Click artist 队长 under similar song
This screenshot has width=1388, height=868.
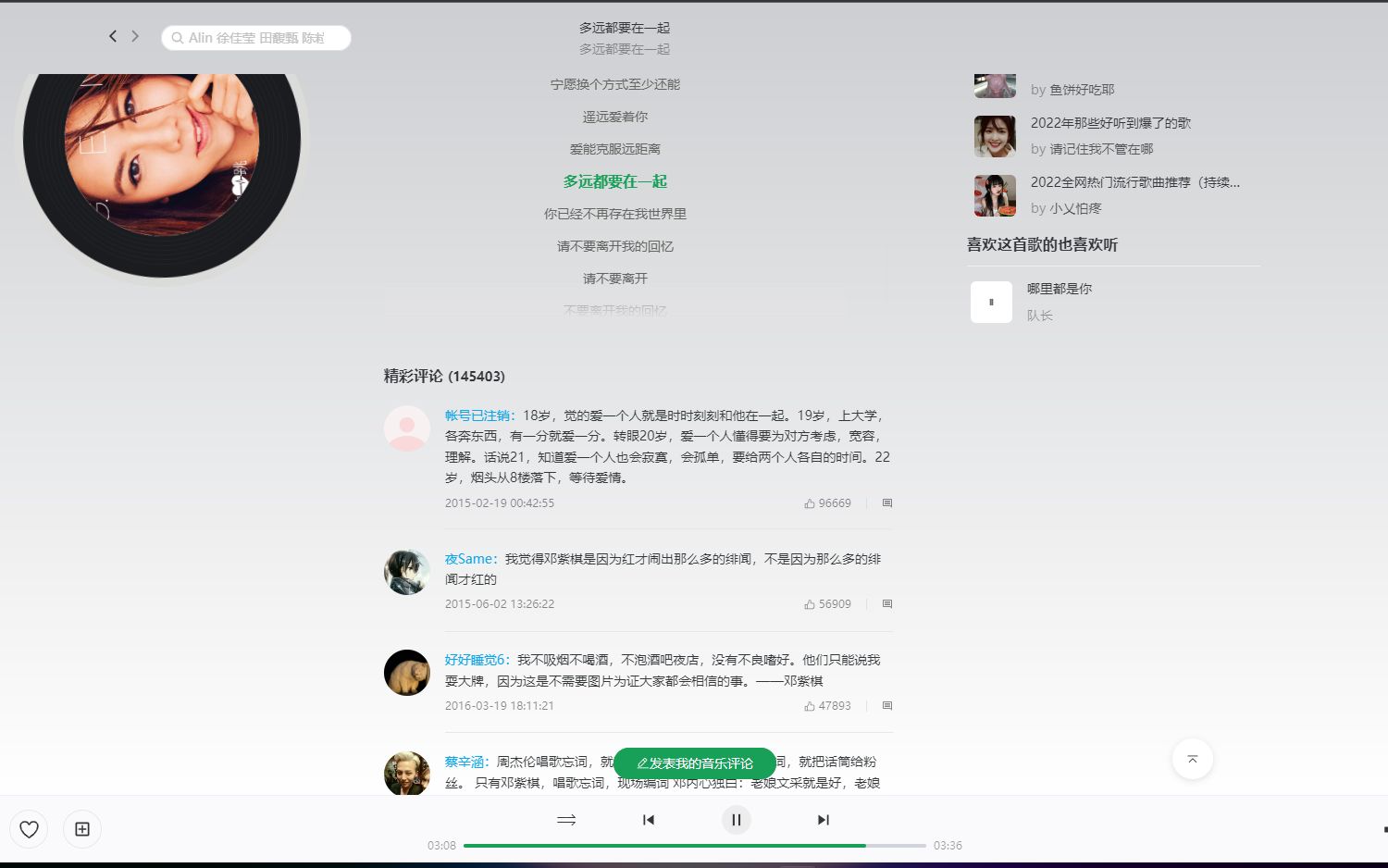1040,316
